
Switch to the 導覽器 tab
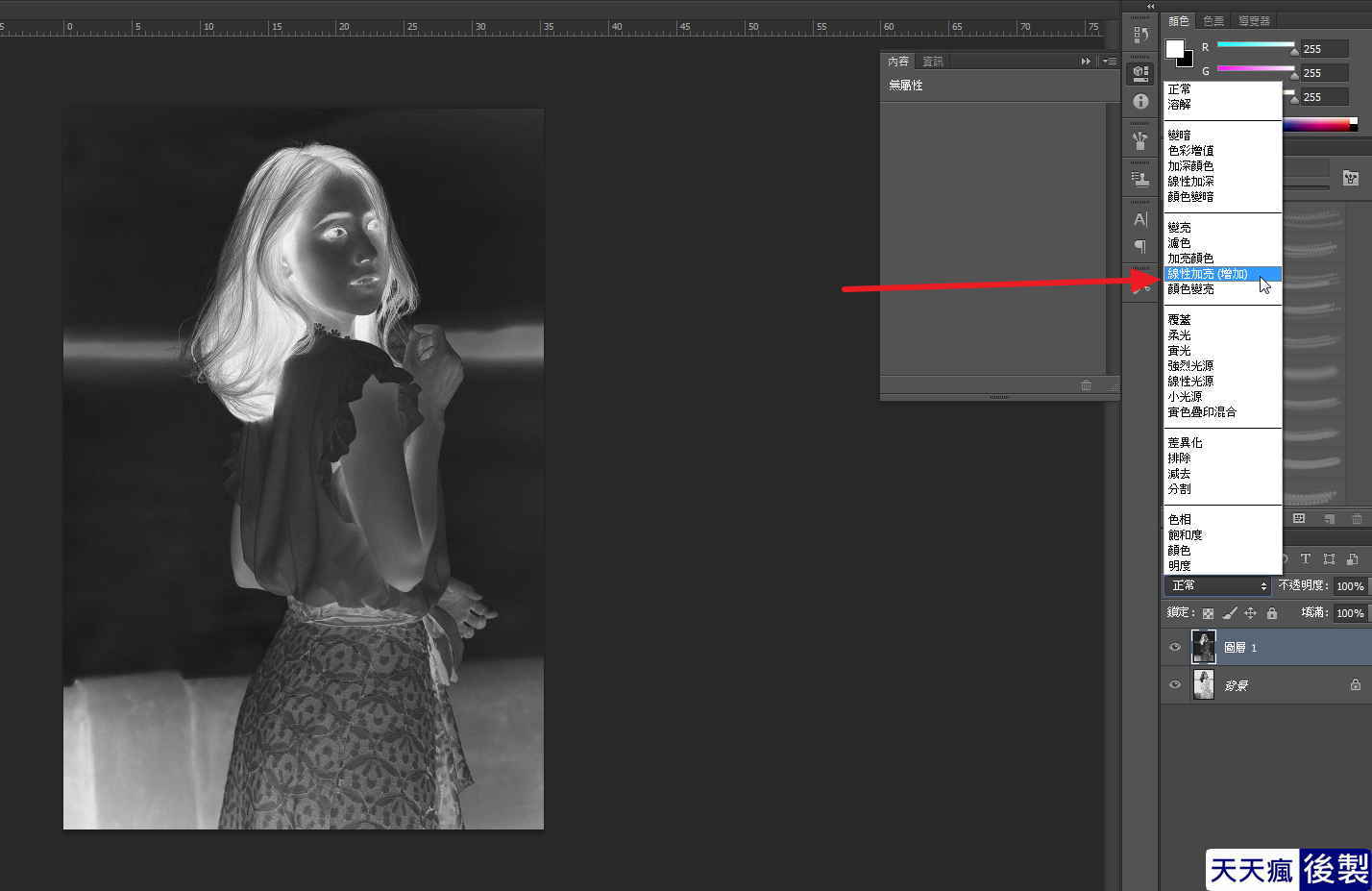[1254, 21]
